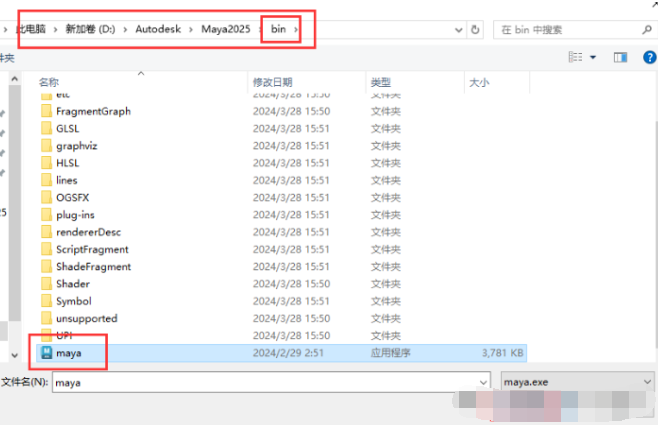This screenshot has height=425, width=658.
Task: Select the plug-ins folder name
Action: point(75,214)
